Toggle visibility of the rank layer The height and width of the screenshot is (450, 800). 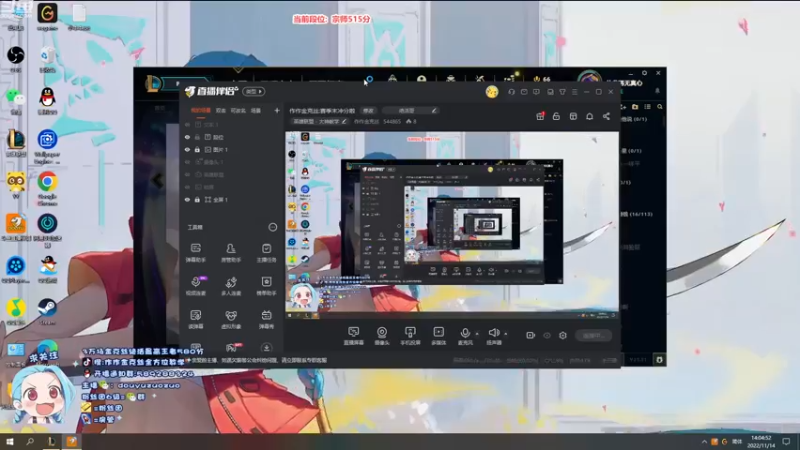(x=187, y=137)
